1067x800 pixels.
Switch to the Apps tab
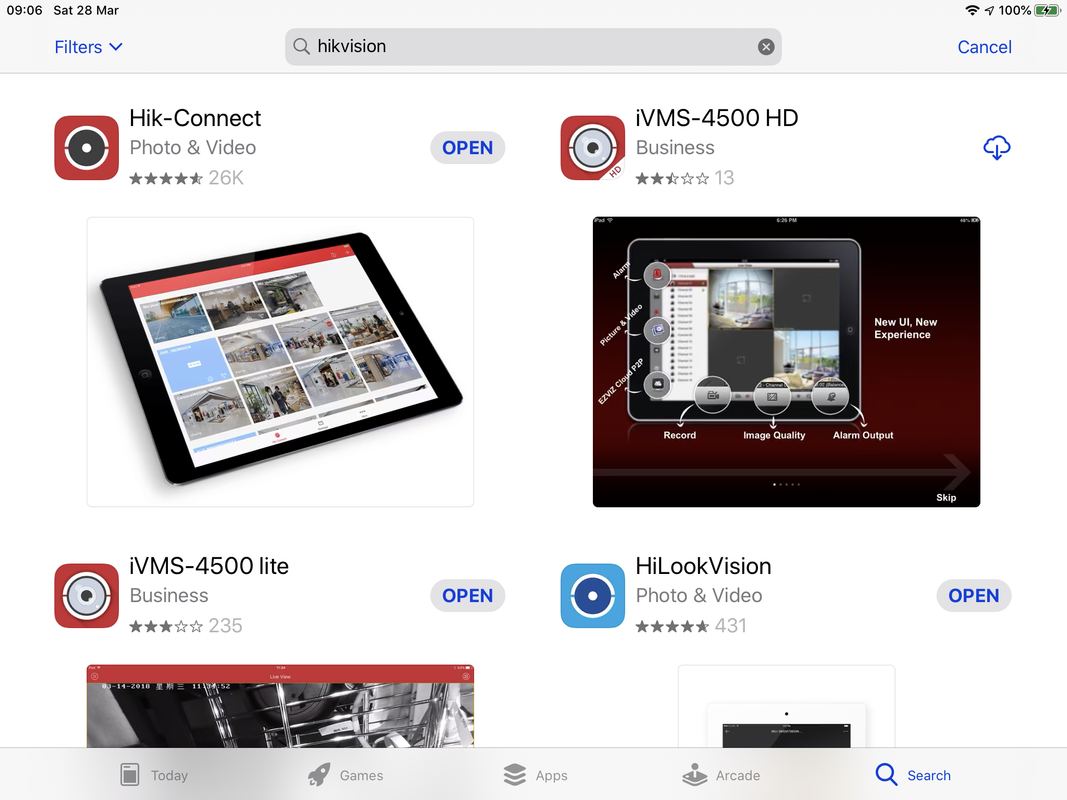point(535,775)
